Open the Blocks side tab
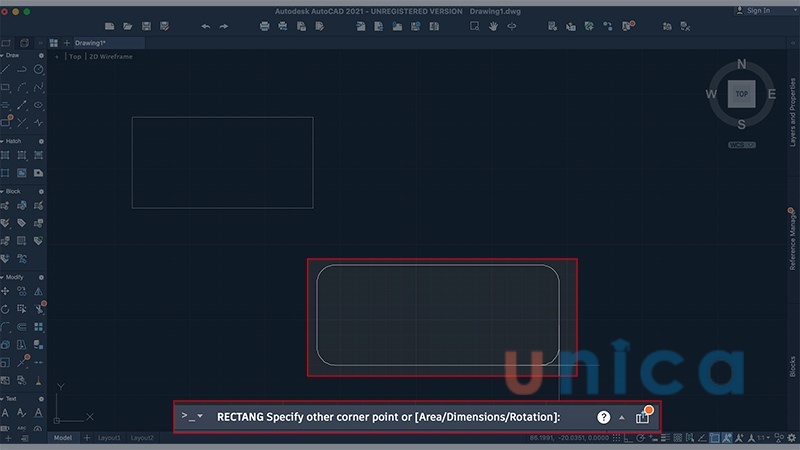Screen dimensions: 800x450 (x=792, y=366)
